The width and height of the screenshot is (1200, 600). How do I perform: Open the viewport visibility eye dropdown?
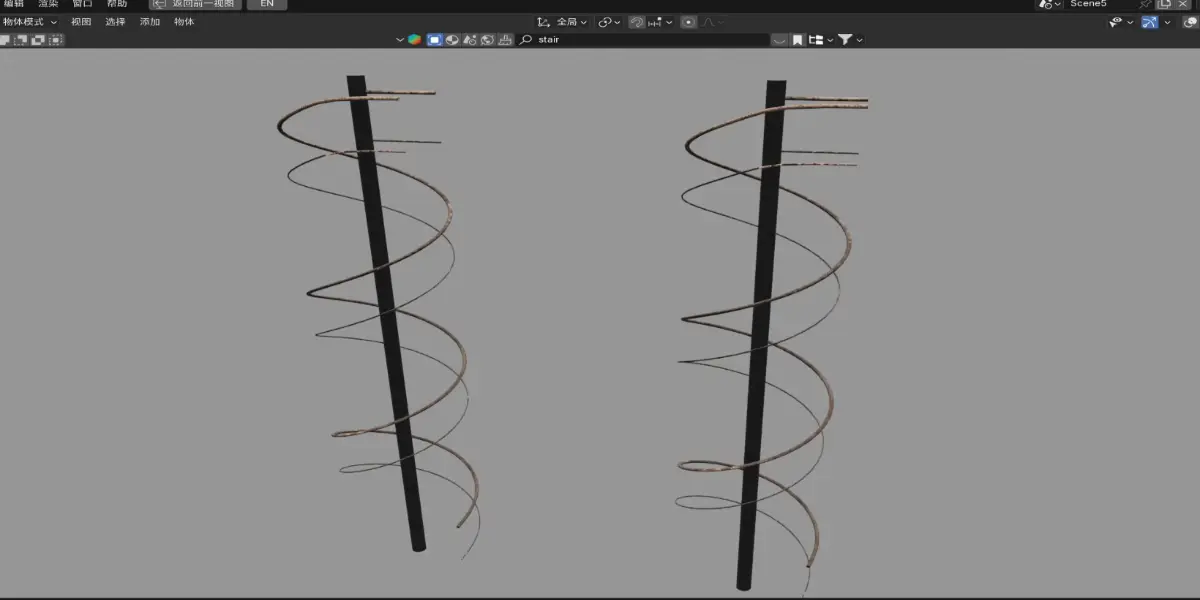[x=1121, y=22]
